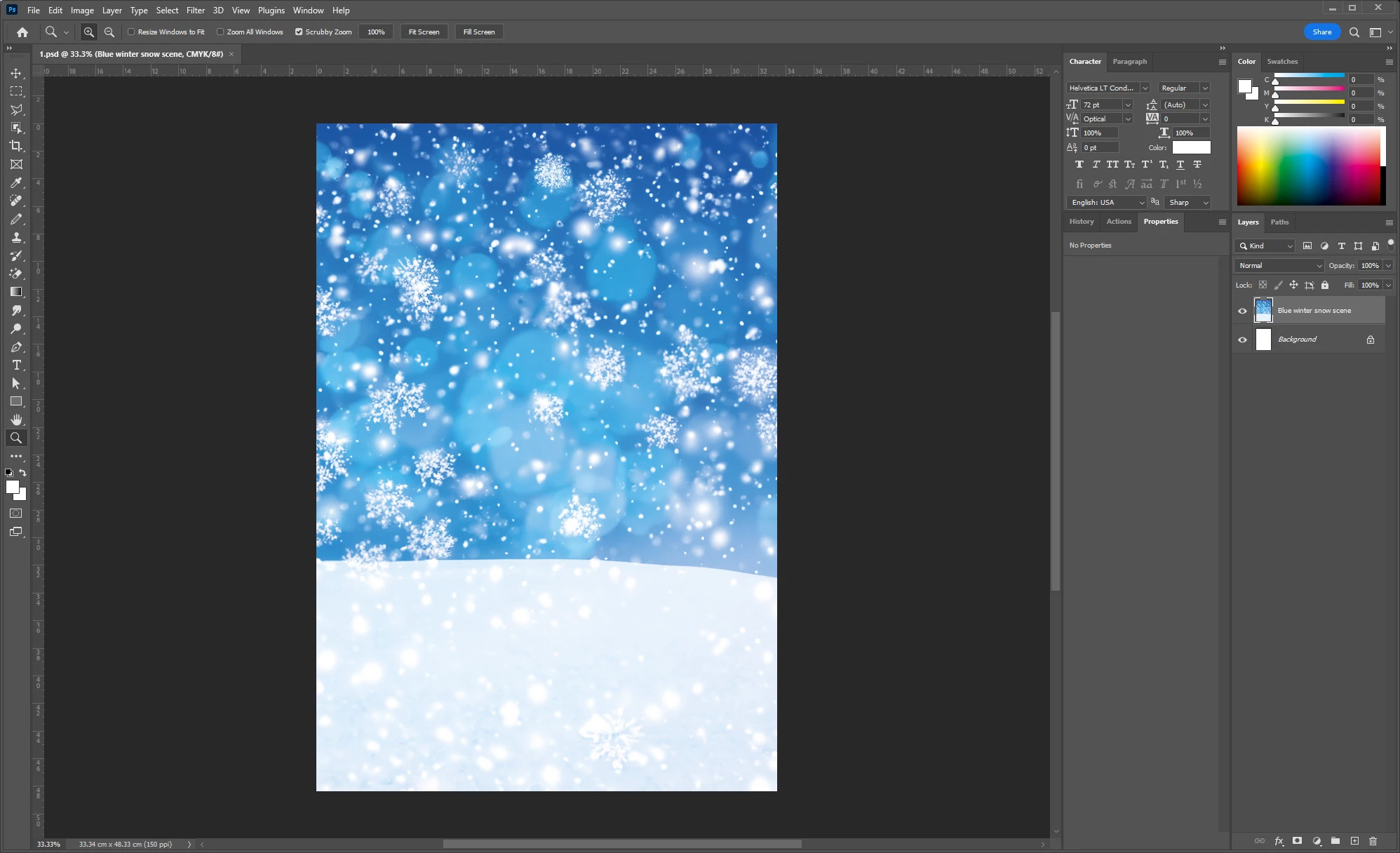This screenshot has height=853, width=1400.
Task: Delete layer using trash icon
Action: tap(1373, 840)
